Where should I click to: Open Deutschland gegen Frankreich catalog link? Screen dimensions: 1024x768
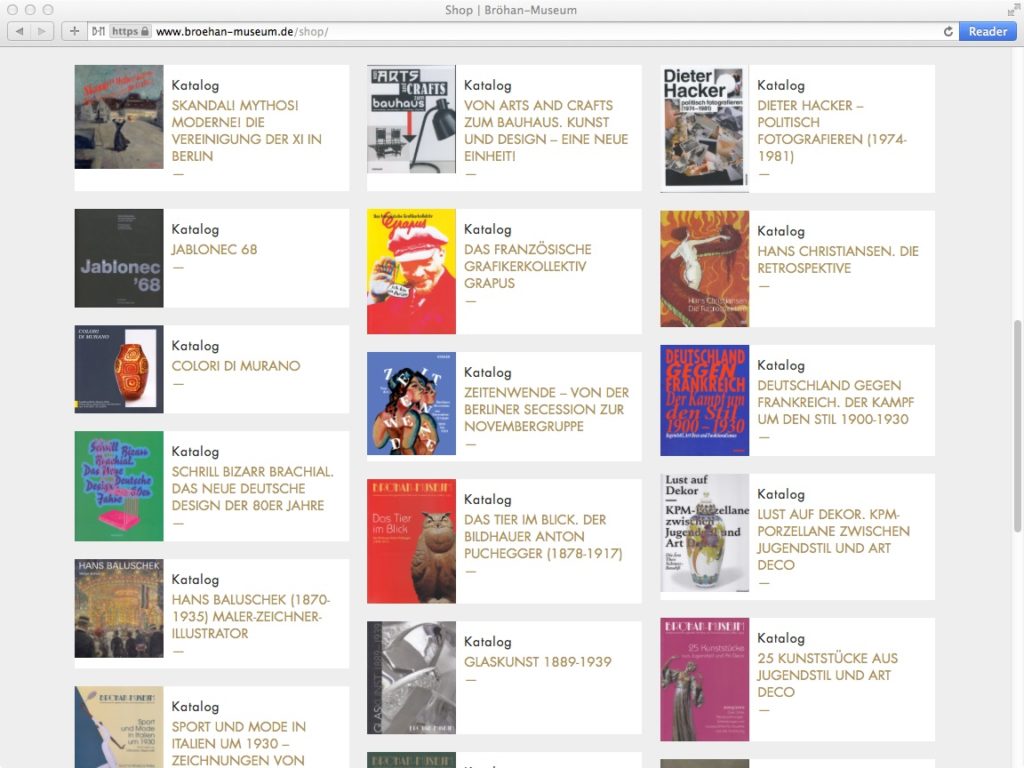[835, 402]
